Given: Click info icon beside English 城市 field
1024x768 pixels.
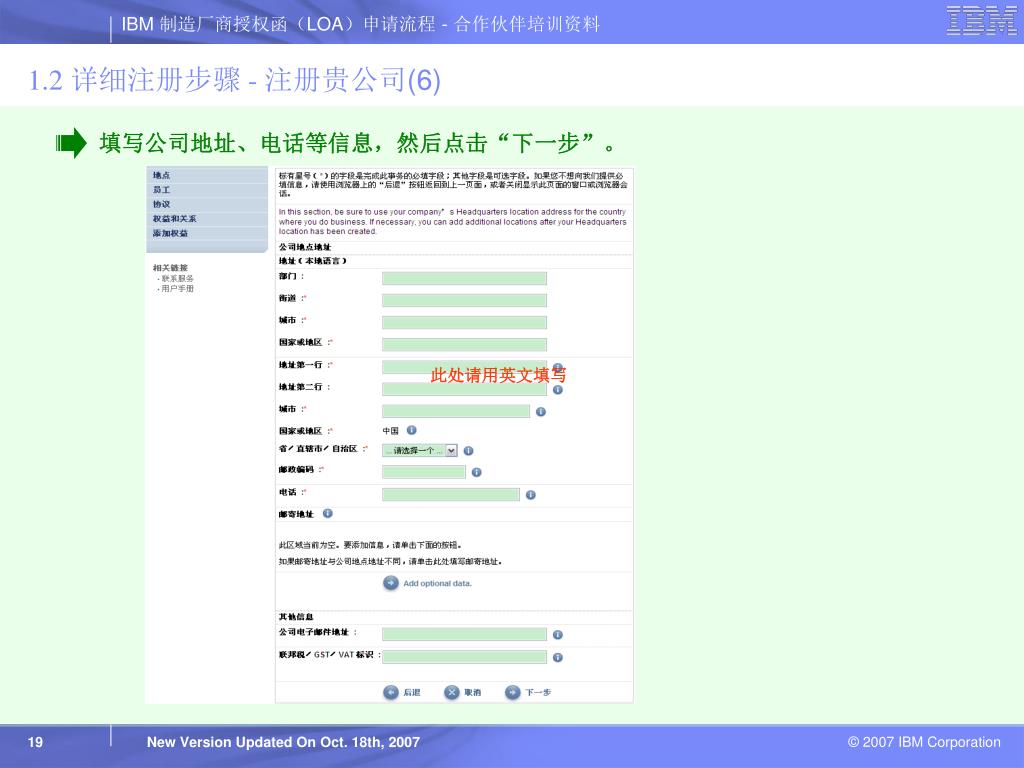Looking at the screenshot, I should point(541,412).
